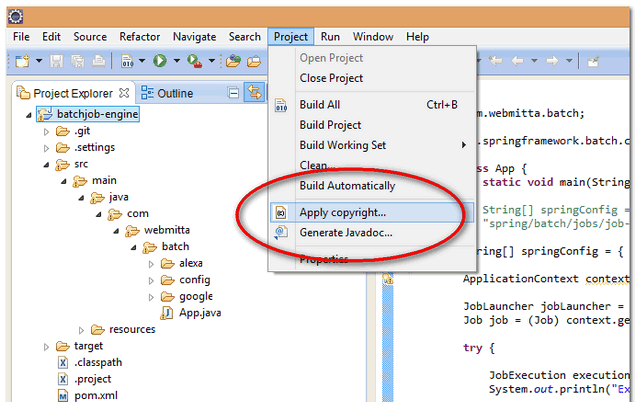Open the Help menu

click(x=417, y=37)
